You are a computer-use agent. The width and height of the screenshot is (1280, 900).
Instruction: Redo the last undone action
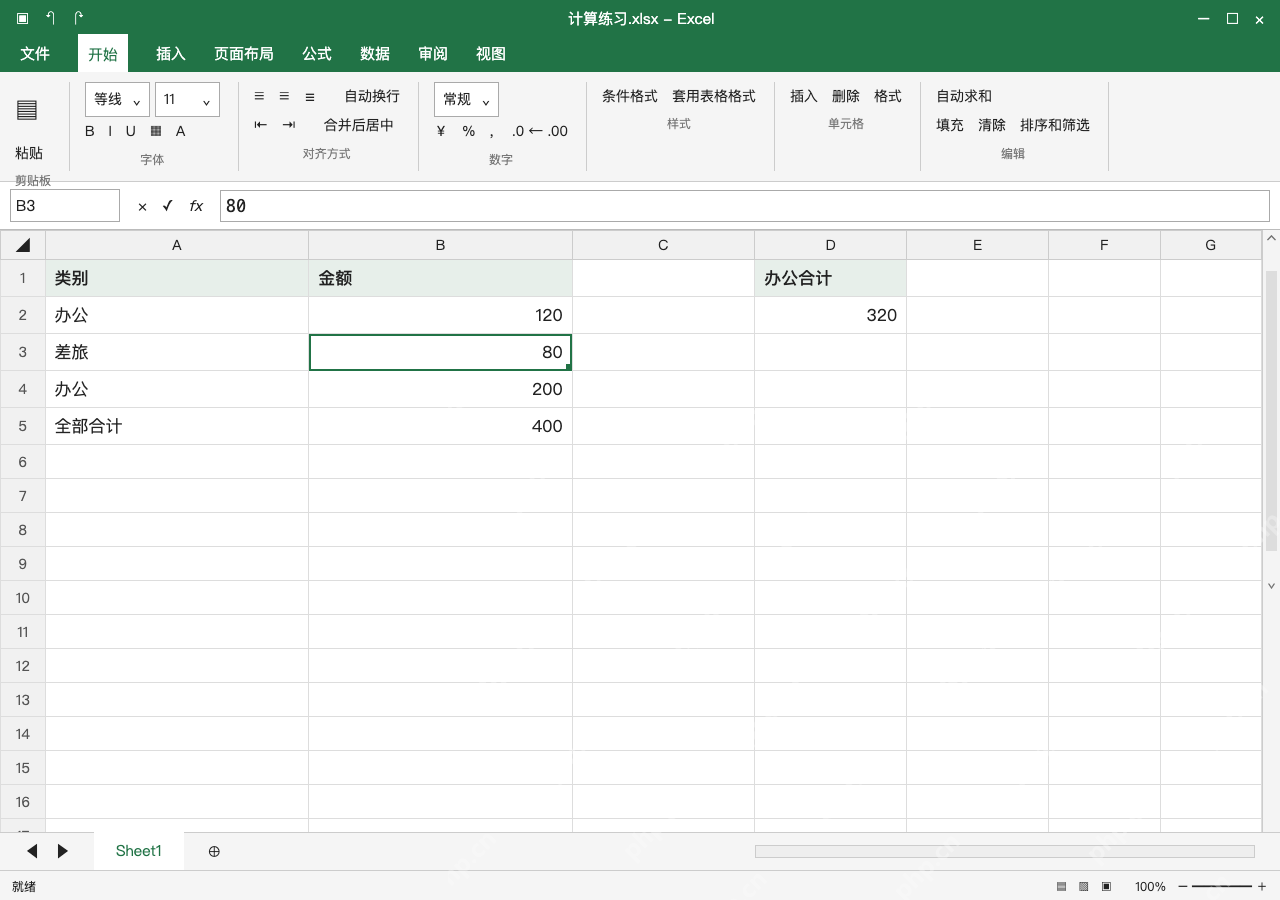pos(79,18)
